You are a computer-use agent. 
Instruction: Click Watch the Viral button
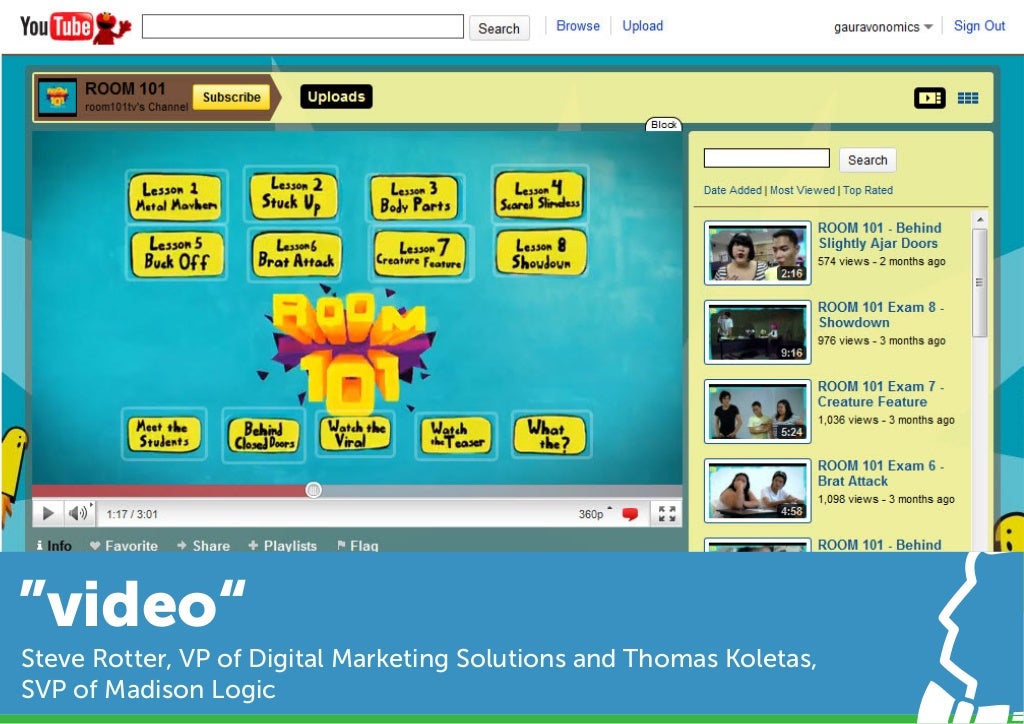(x=355, y=433)
